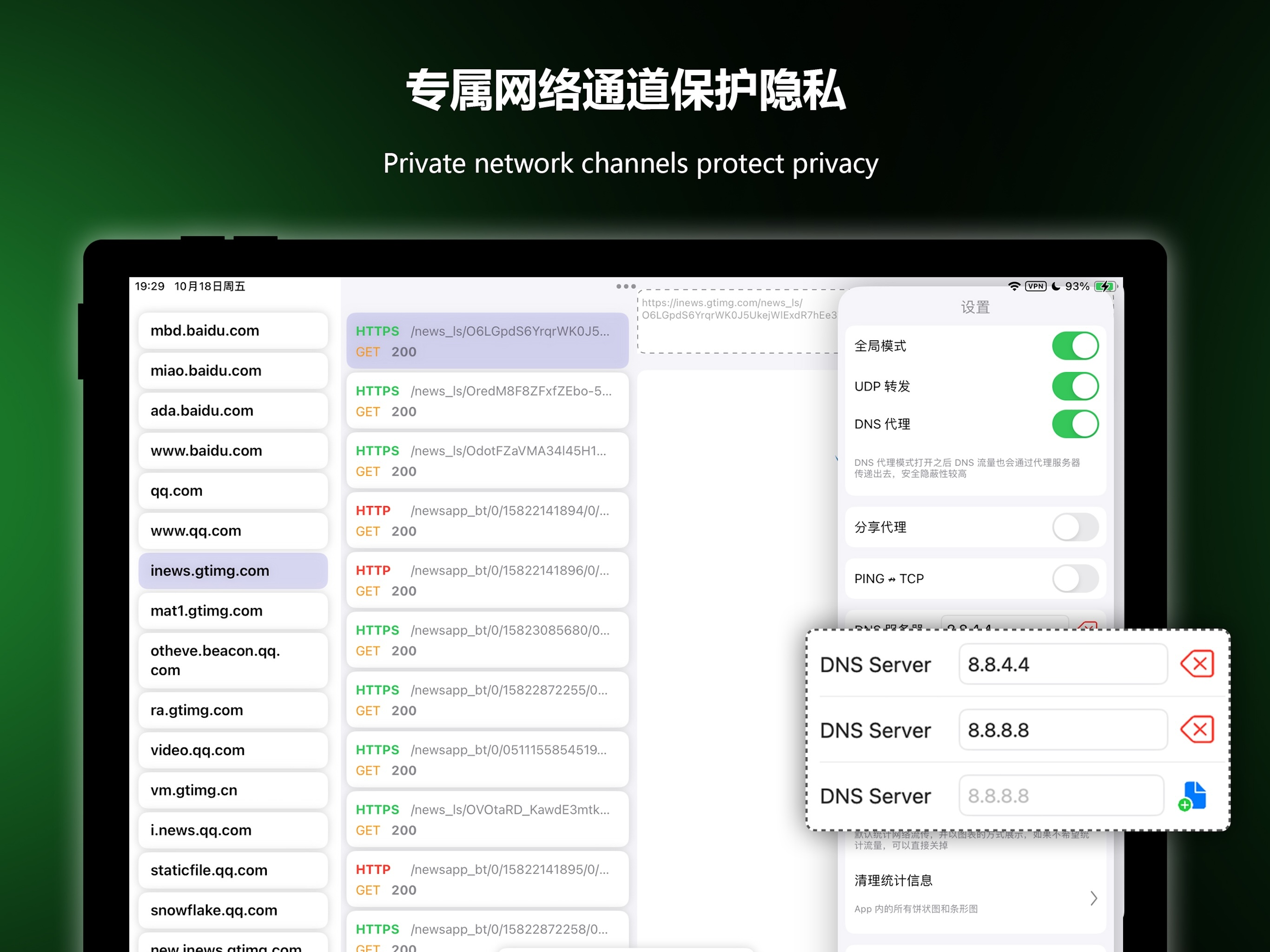Viewport: 1270px width, 952px height.
Task: Open HTTP request /newsapp_bt/0/15822141895/0/...
Action: coord(488,879)
